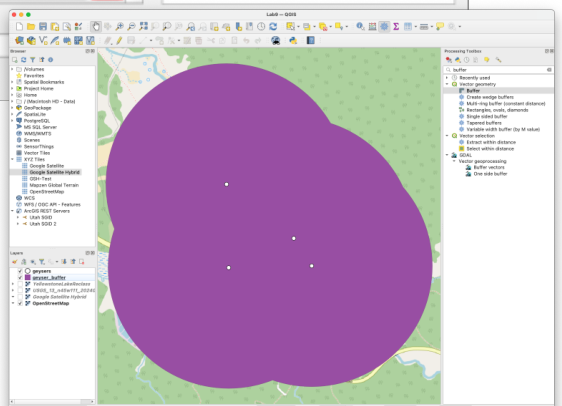Activate the Zoom In magnifier tool
The image size is (562, 406).
coord(119,27)
